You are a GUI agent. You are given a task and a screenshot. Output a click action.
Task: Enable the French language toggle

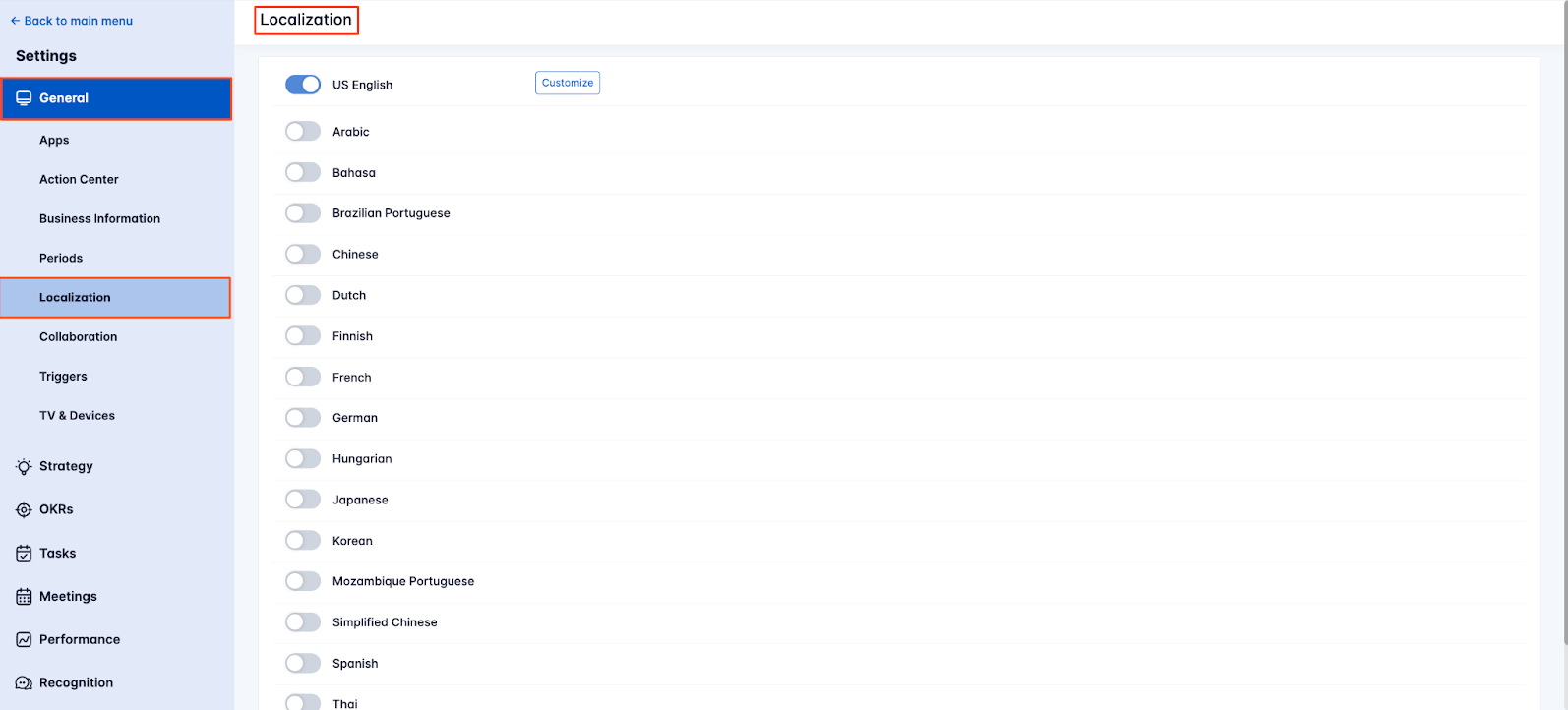click(x=303, y=377)
